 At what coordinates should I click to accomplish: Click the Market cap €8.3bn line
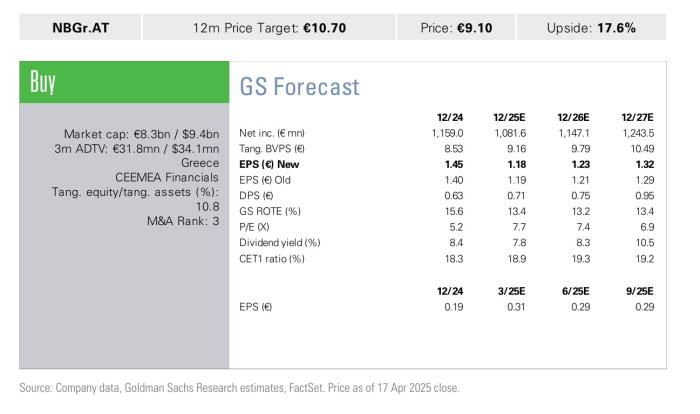pos(142,134)
